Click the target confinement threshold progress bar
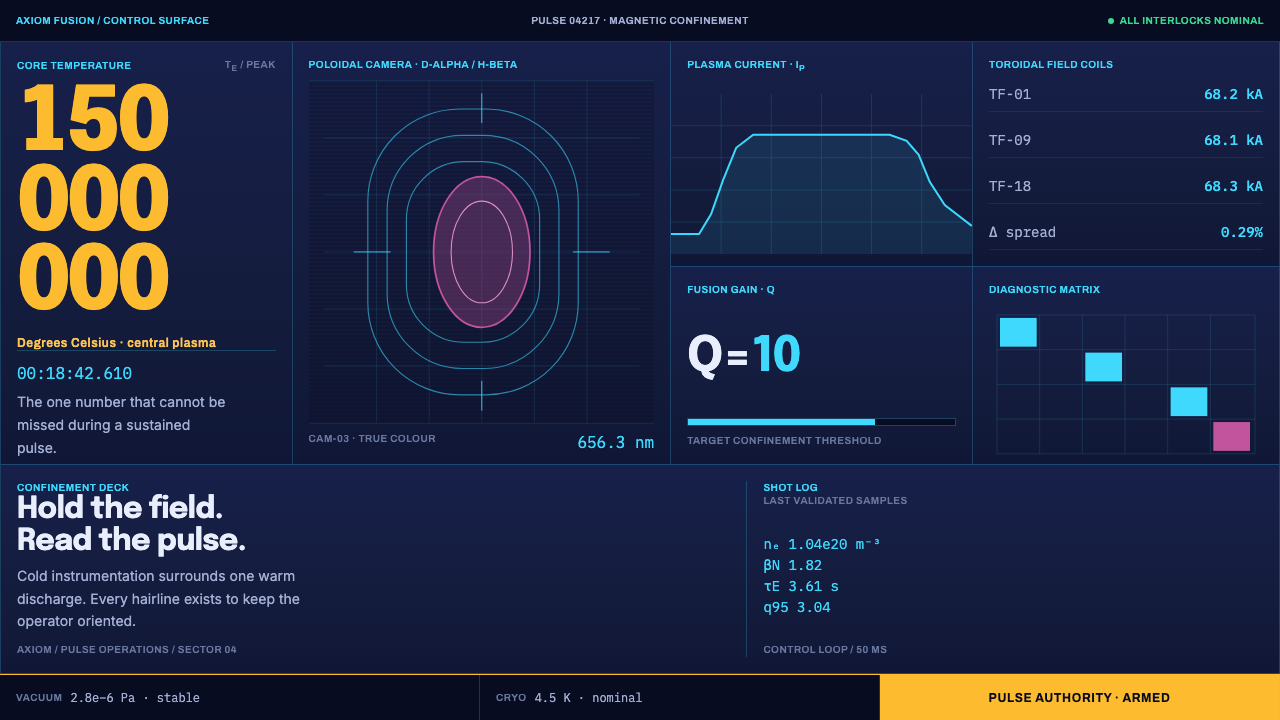 821,422
